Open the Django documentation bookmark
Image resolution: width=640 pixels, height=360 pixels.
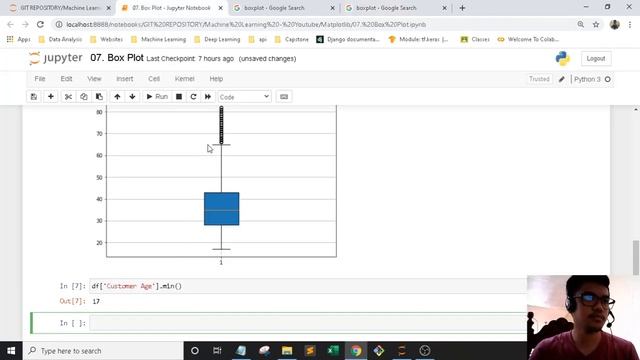click(x=348, y=40)
